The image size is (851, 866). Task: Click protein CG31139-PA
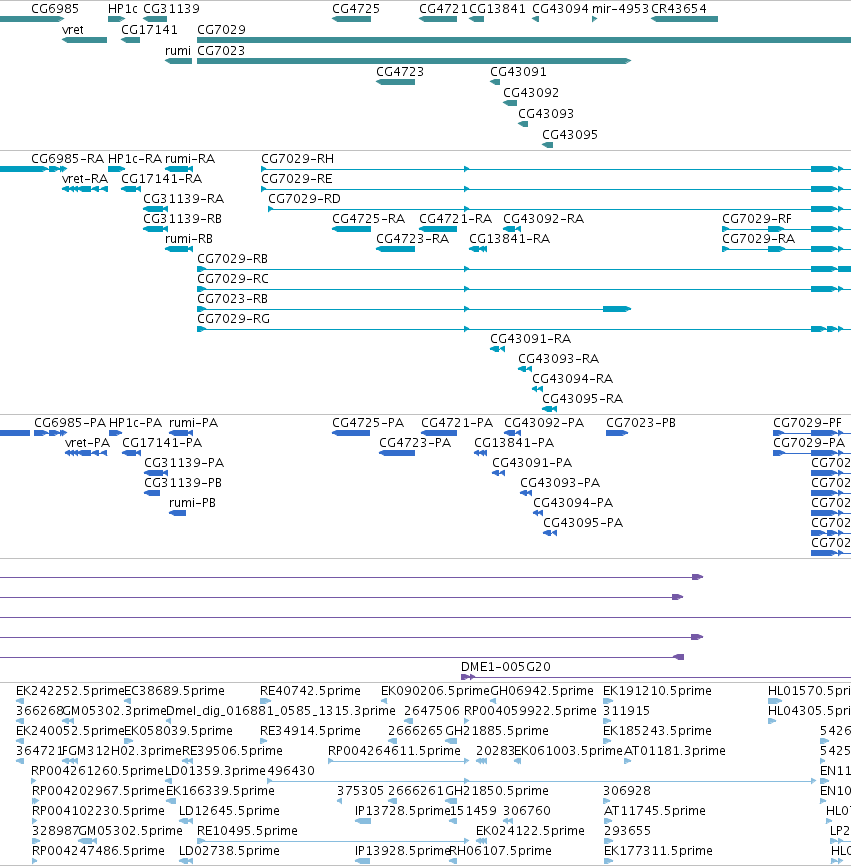click(184, 463)
